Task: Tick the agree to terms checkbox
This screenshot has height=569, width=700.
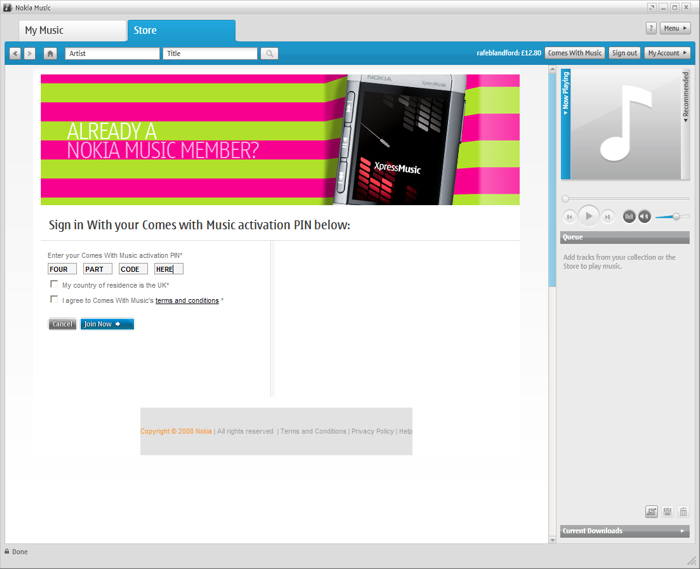Action: (x=54, y=300)
